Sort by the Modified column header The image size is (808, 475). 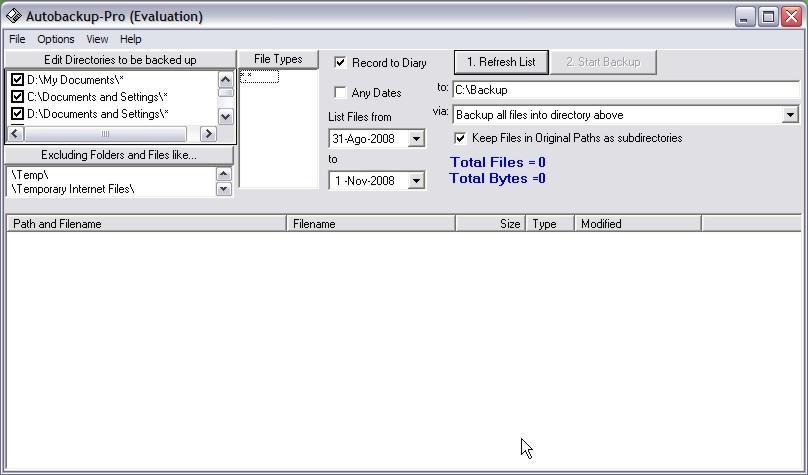point(638,224)
